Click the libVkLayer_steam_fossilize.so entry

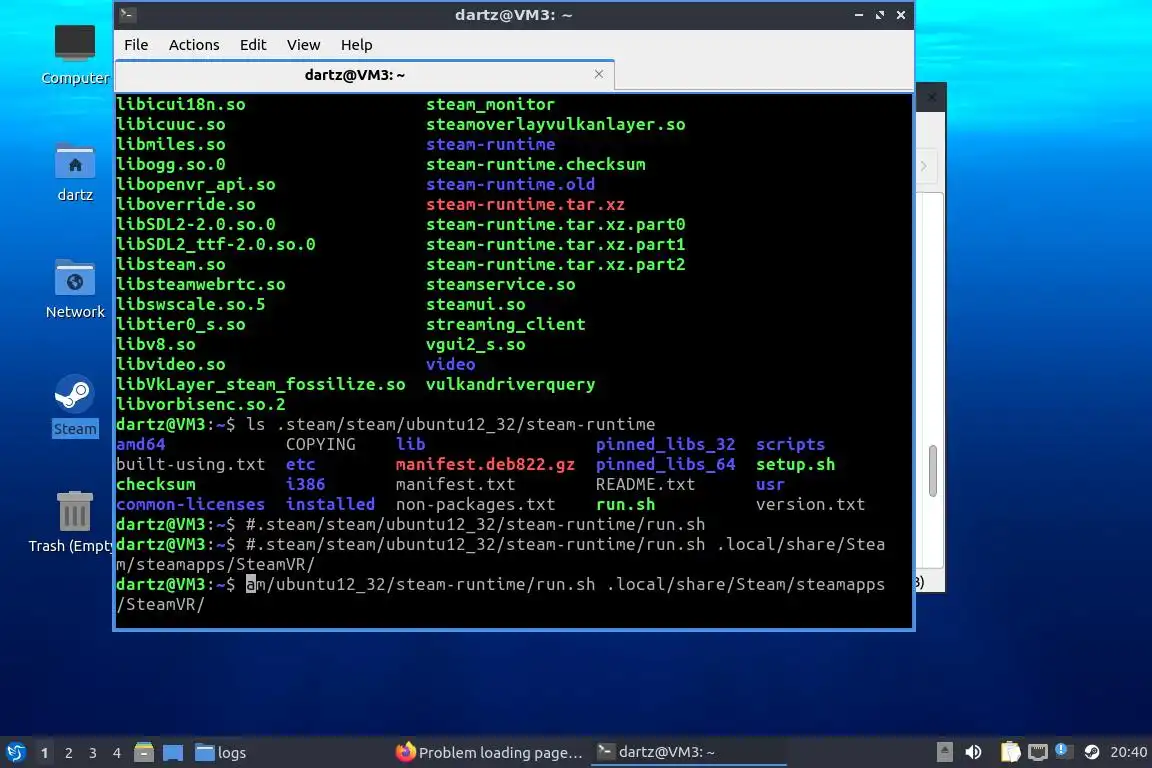[261, 384]
